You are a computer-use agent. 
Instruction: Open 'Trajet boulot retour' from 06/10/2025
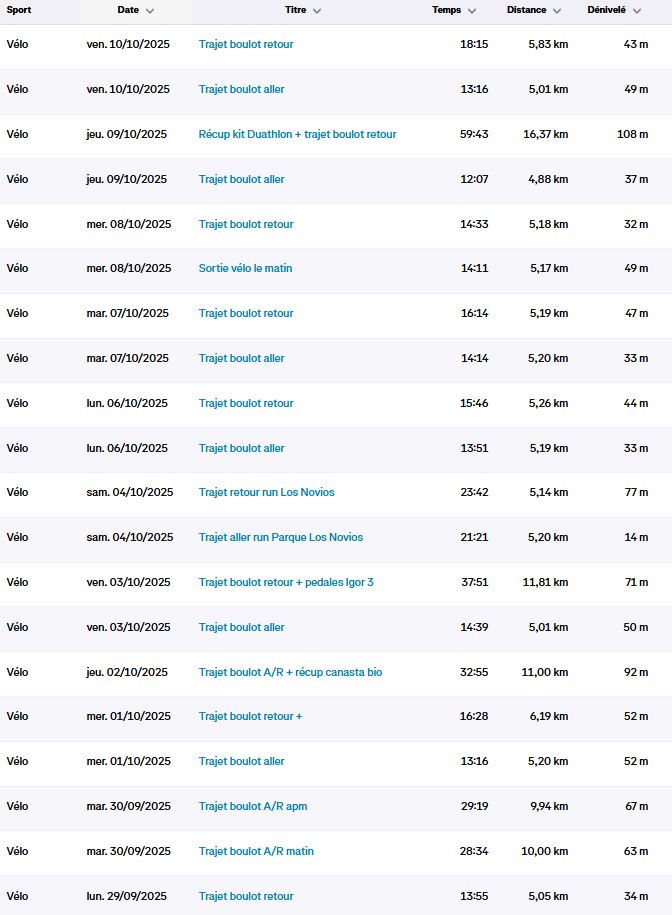coord(246,403)
